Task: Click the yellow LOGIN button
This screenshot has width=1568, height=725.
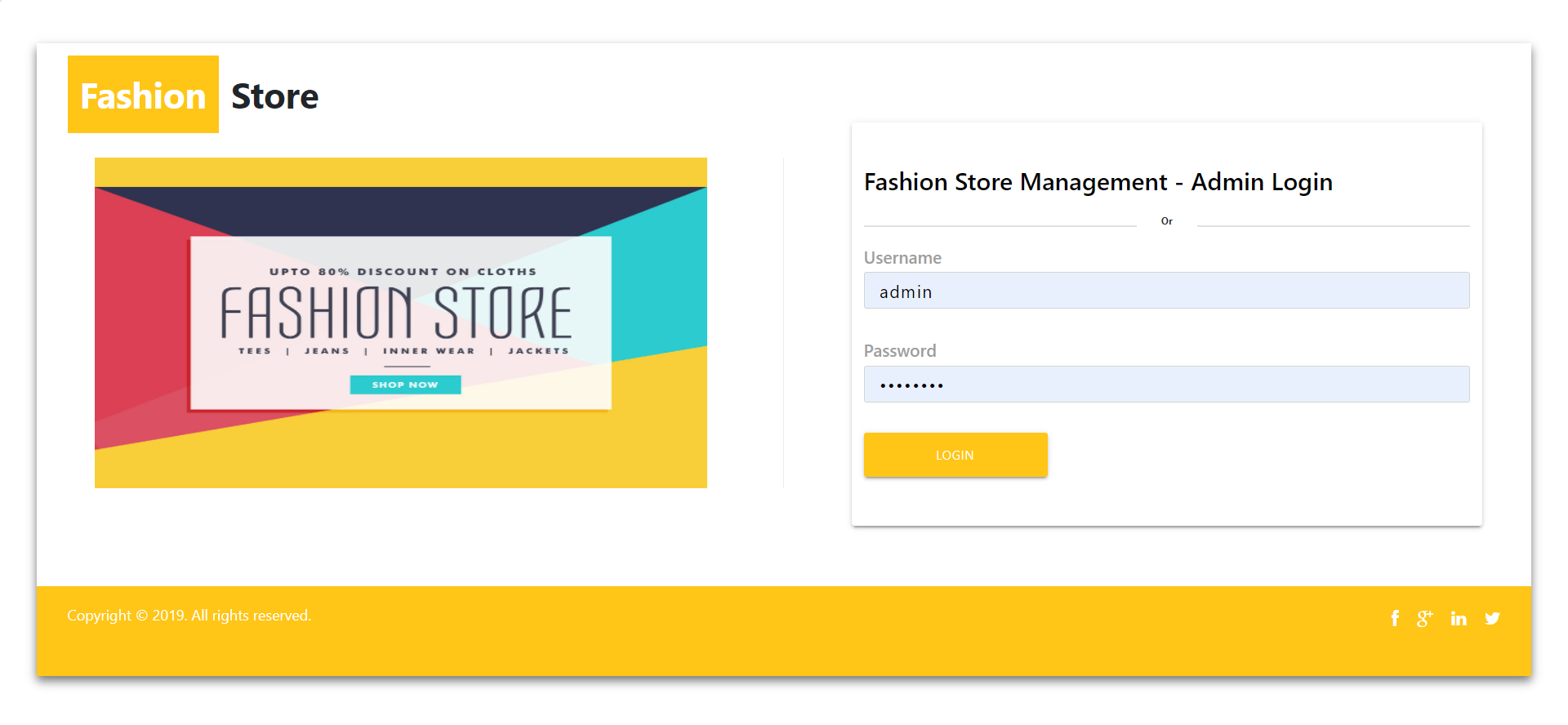Action: [x=955, y=455]
